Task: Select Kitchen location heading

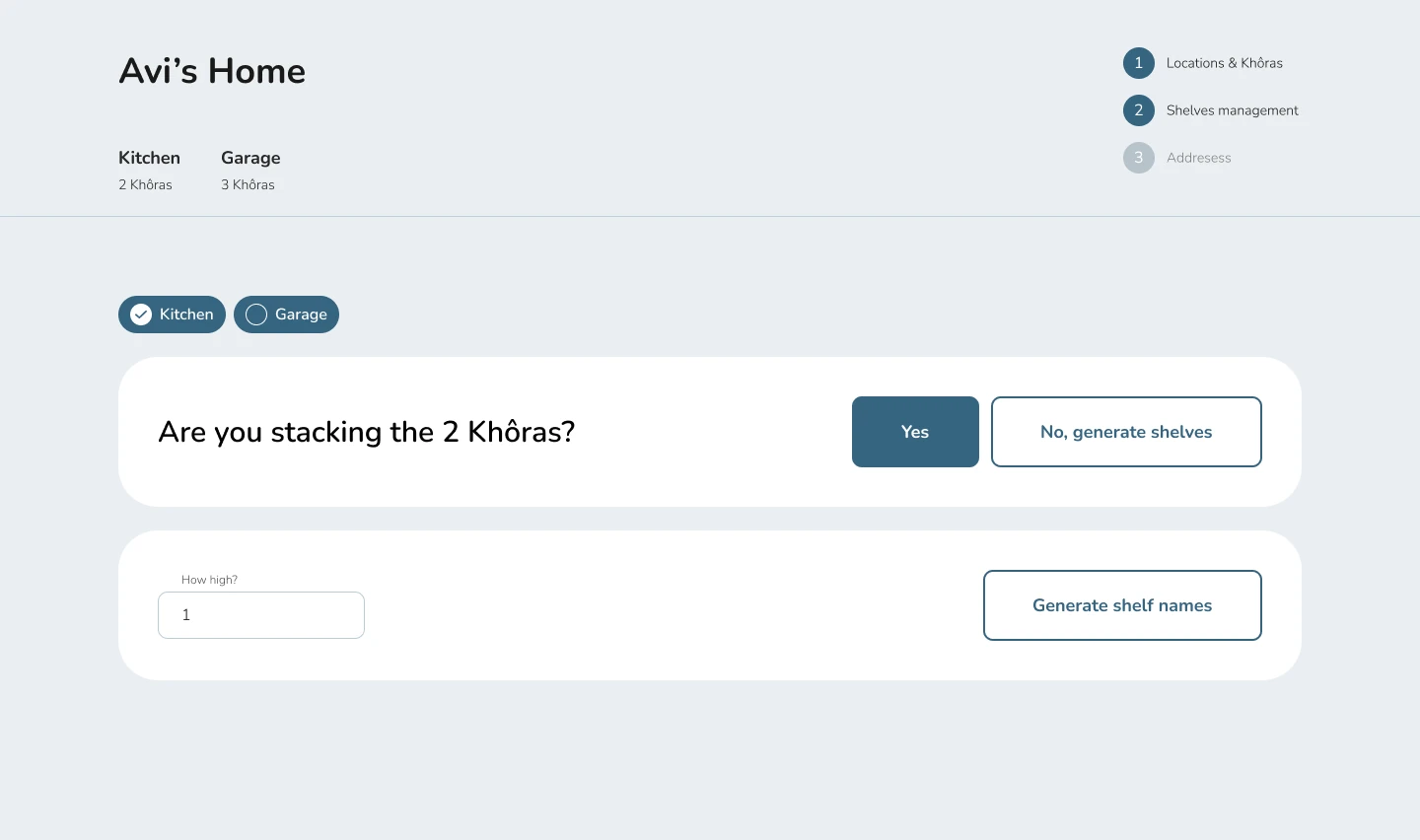Action: 149,158
